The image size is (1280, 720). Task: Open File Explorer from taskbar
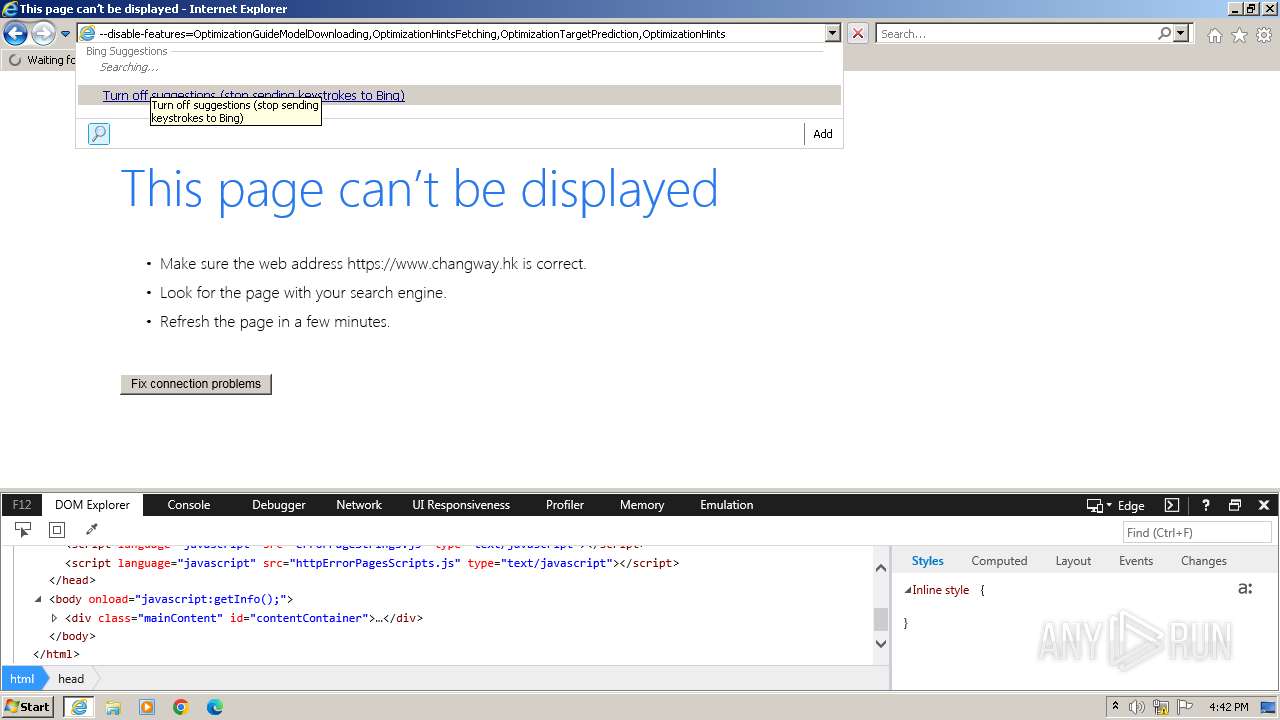[x=113, y=707]
